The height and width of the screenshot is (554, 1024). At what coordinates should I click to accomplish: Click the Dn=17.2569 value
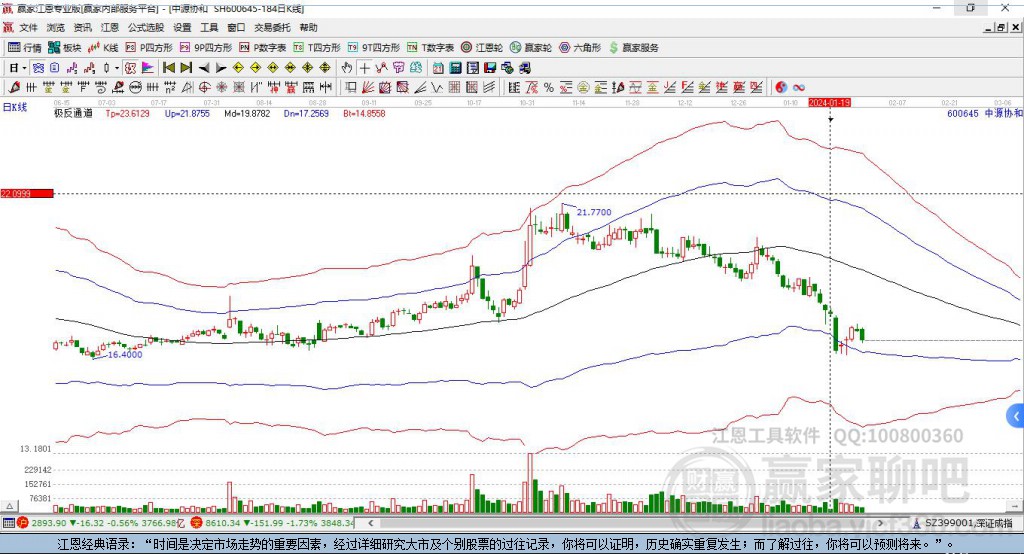point(306,113)
